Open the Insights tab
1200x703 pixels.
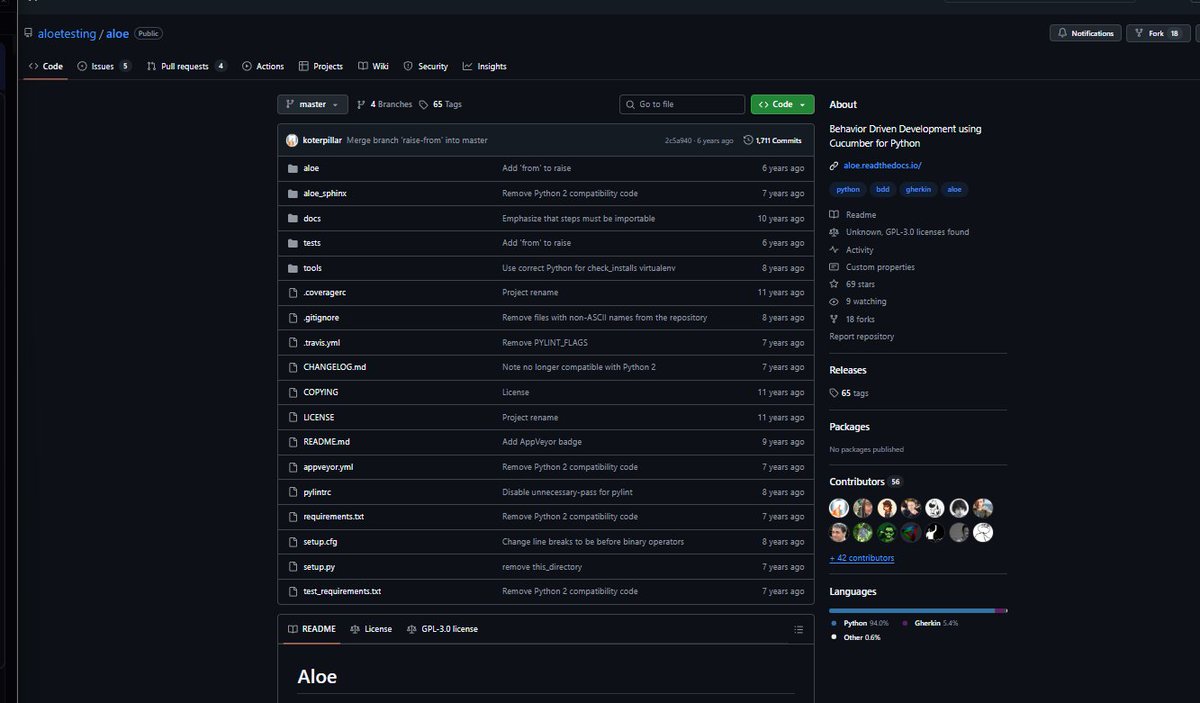click(x=485, y=66)
